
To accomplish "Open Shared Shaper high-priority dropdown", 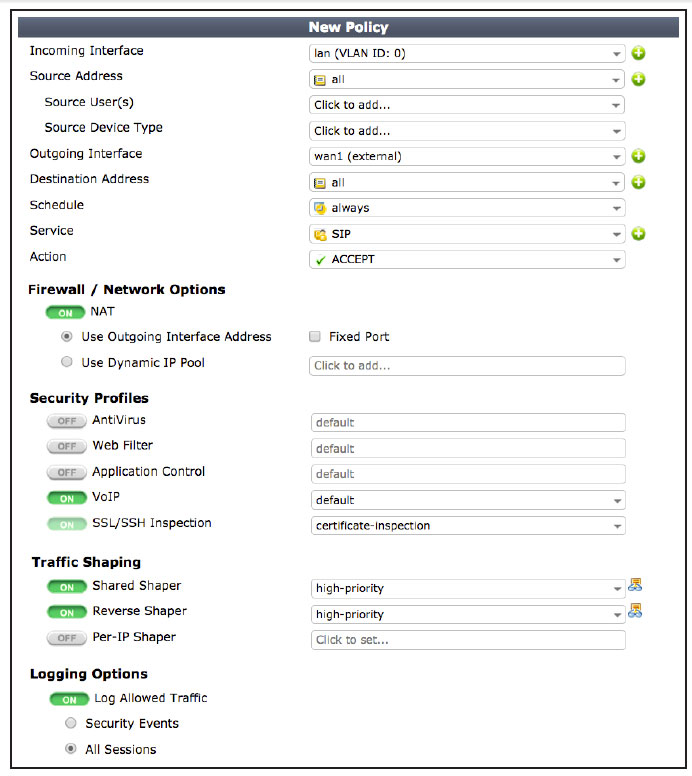I will click(x=468, y=588).
